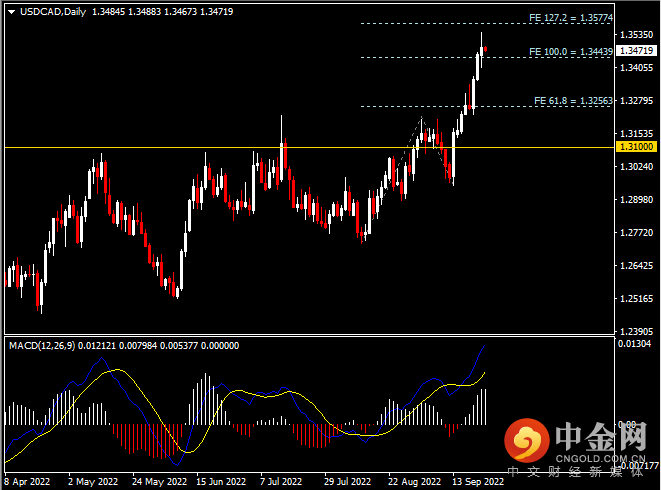The height and width of the screenshot is (490, 661).
Task: Click the 1.35350 price scale value
Action: coord(637,34)
